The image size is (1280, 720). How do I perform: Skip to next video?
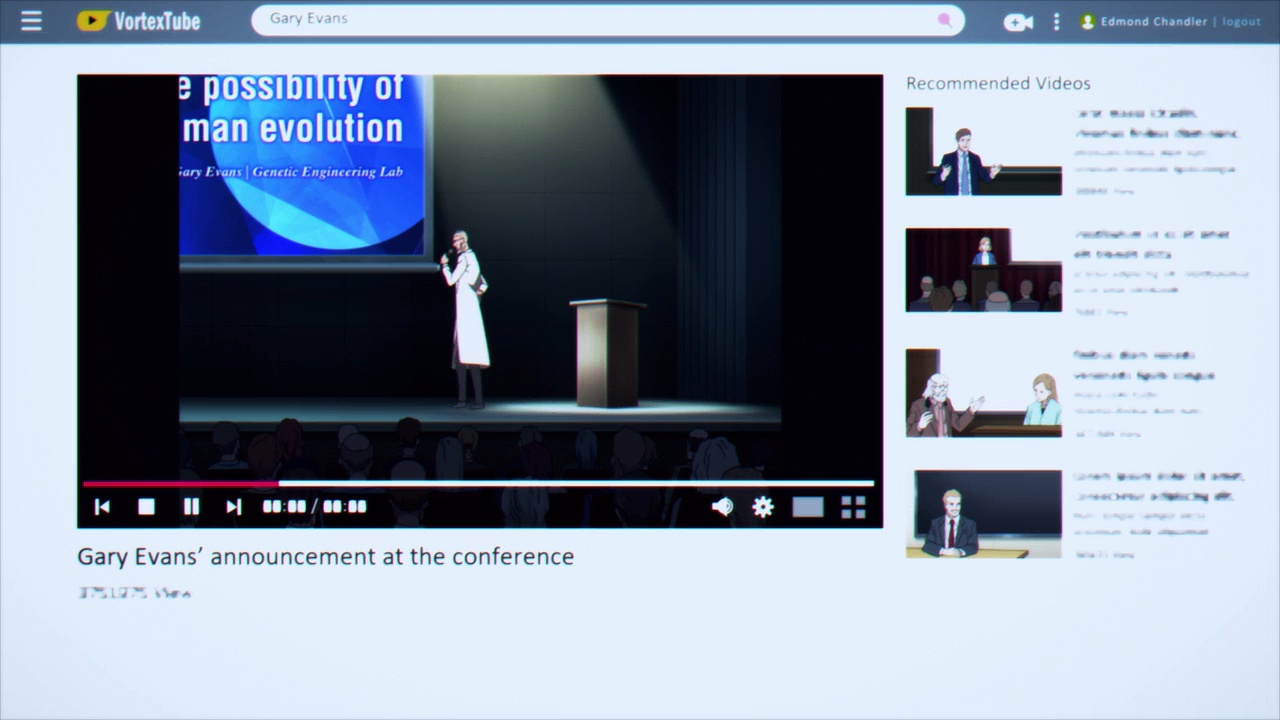pos(233,507)
